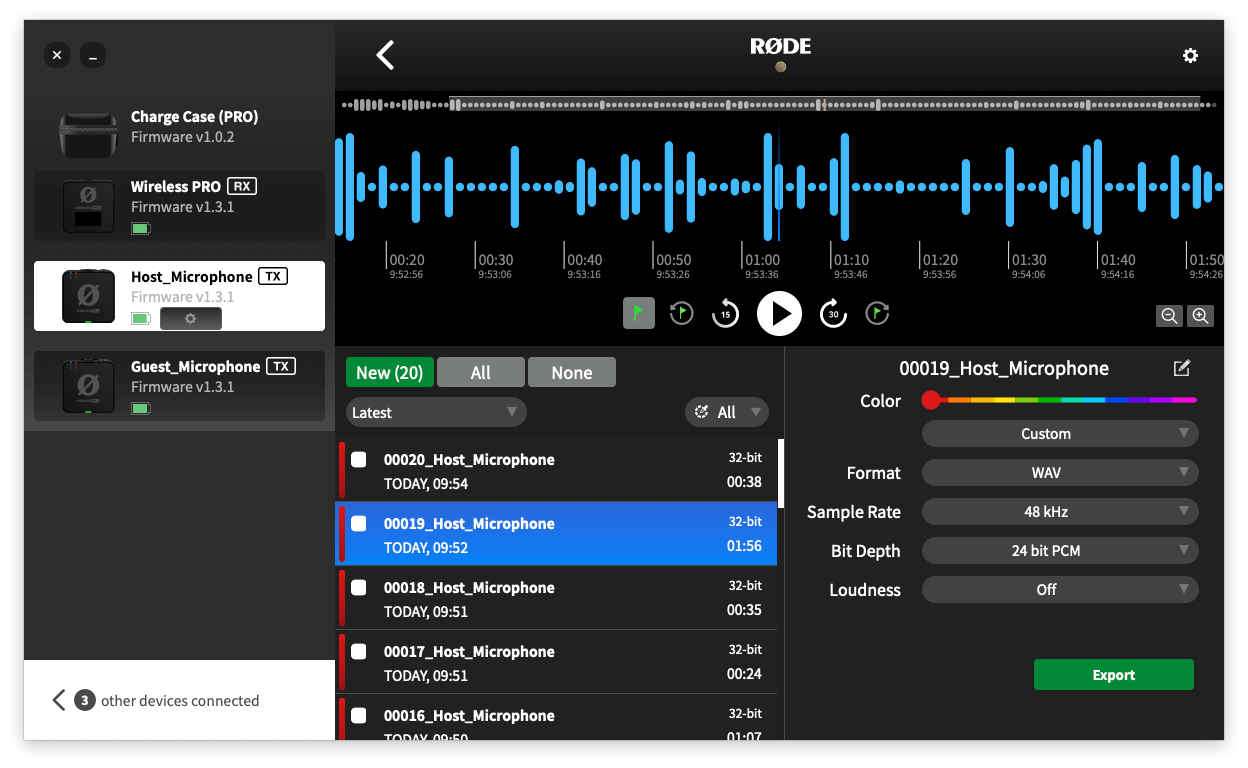Select recording 00017_Host_Microphone
Image resolution: width=1248 pixels, height=768 pixels.
(556, 662)
